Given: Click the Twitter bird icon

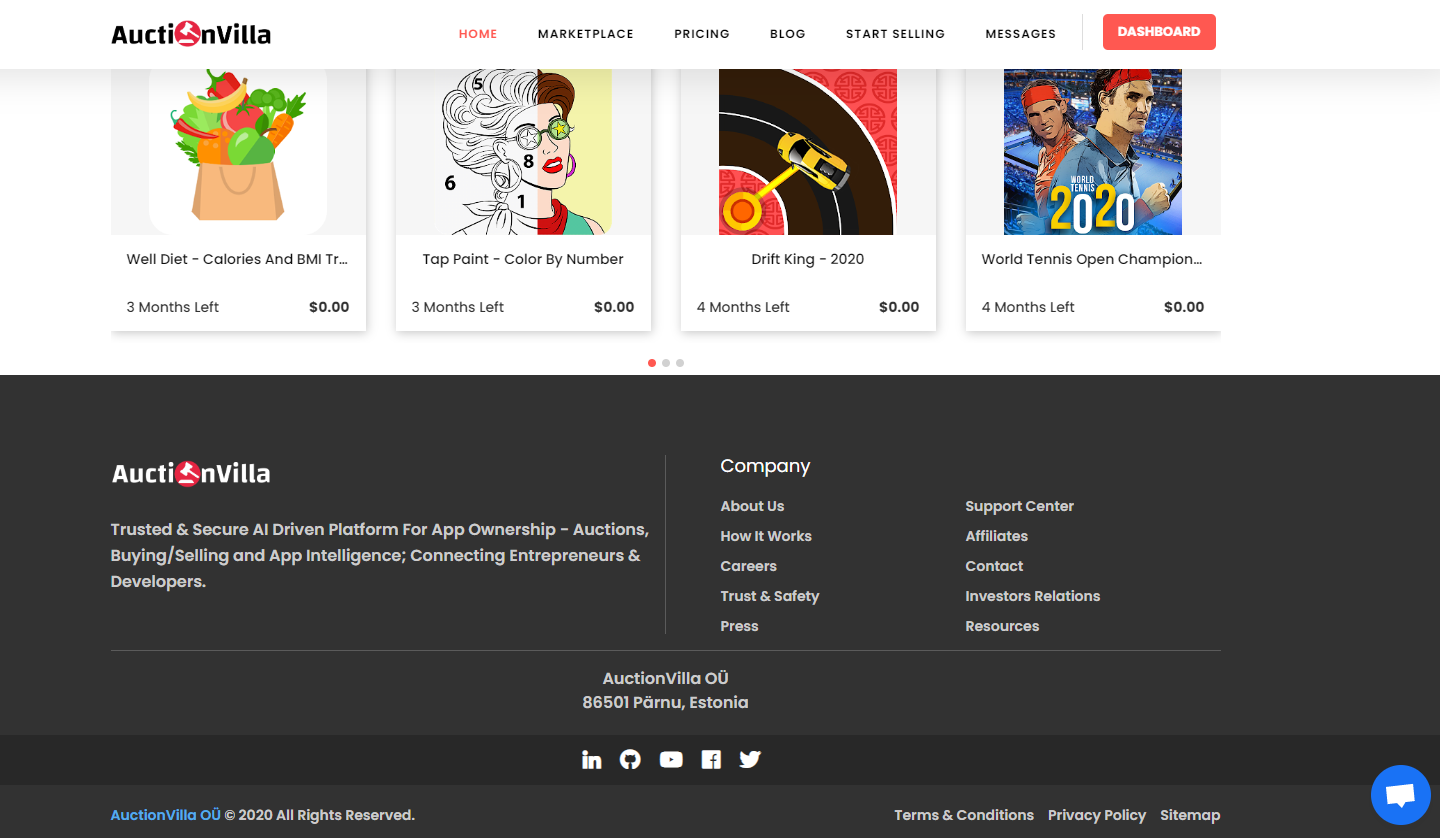Looking at the screenshot, I should point(749,759).
